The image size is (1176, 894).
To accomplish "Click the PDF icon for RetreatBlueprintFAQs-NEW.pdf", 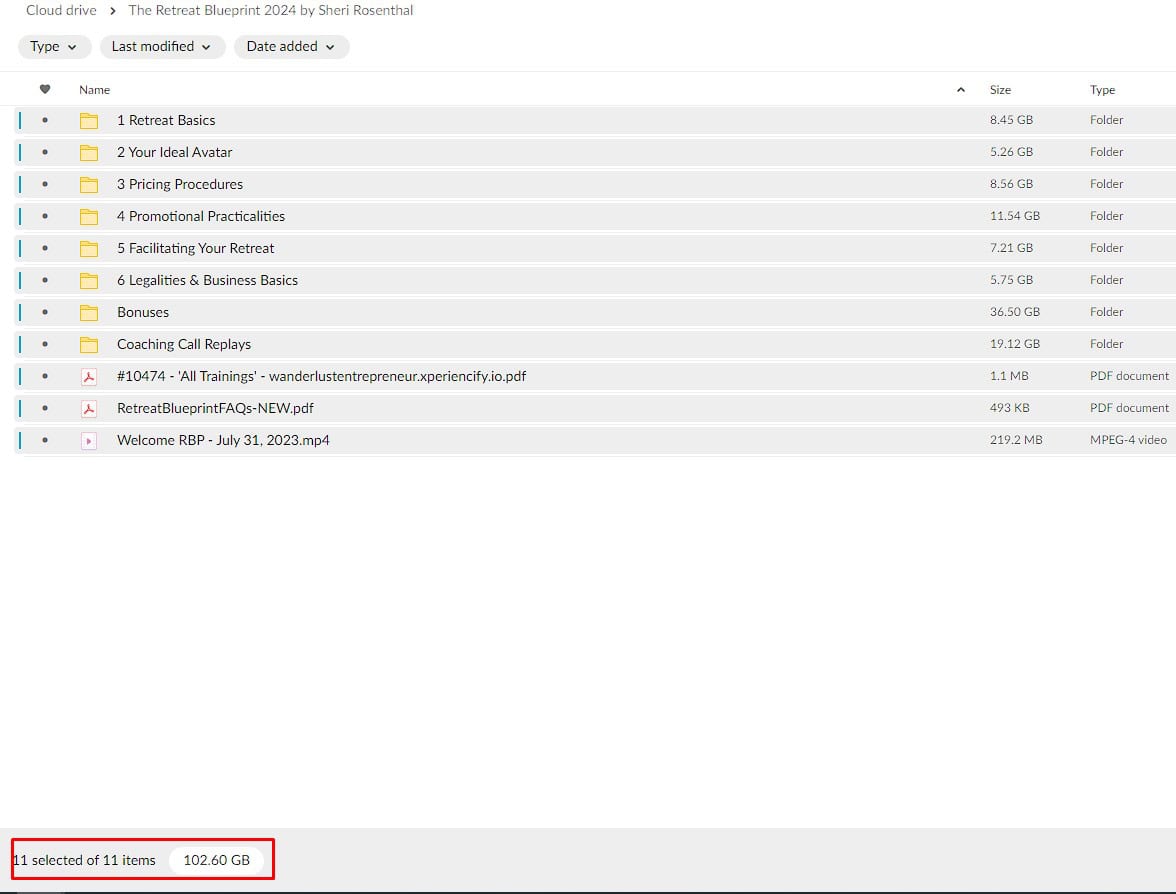I will click(x=89, y=408).
